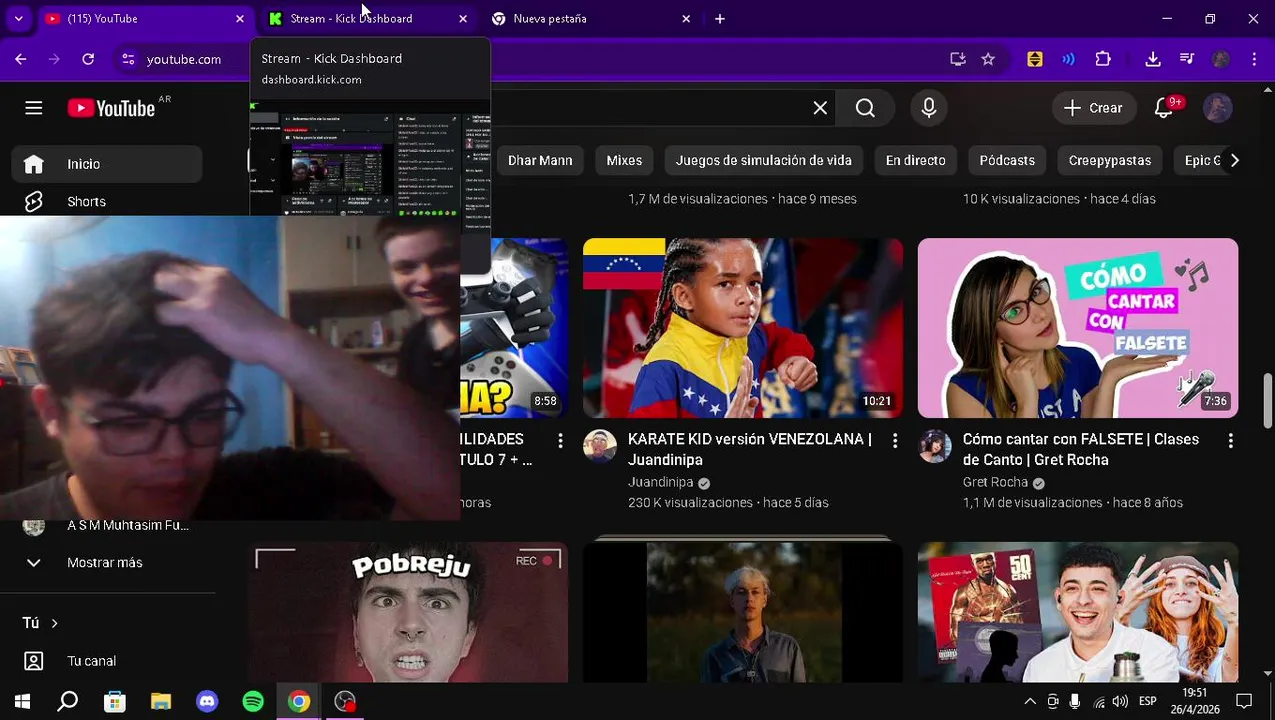This screenshot has height=720, width=1275.
Task: Bookmark this page with the star
Action: (988, 59)
